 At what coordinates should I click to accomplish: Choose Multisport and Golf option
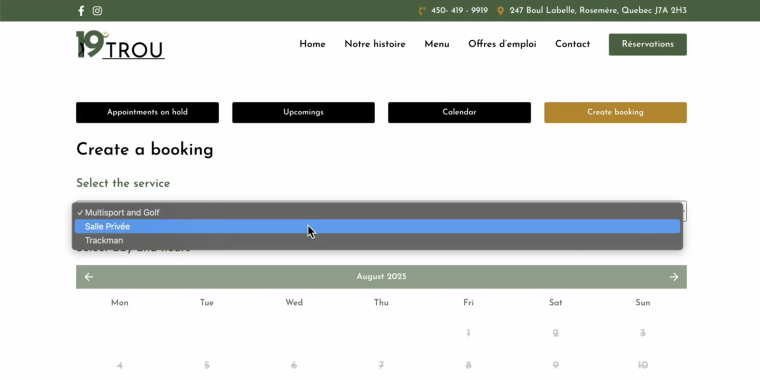click(x=377, y=212)
